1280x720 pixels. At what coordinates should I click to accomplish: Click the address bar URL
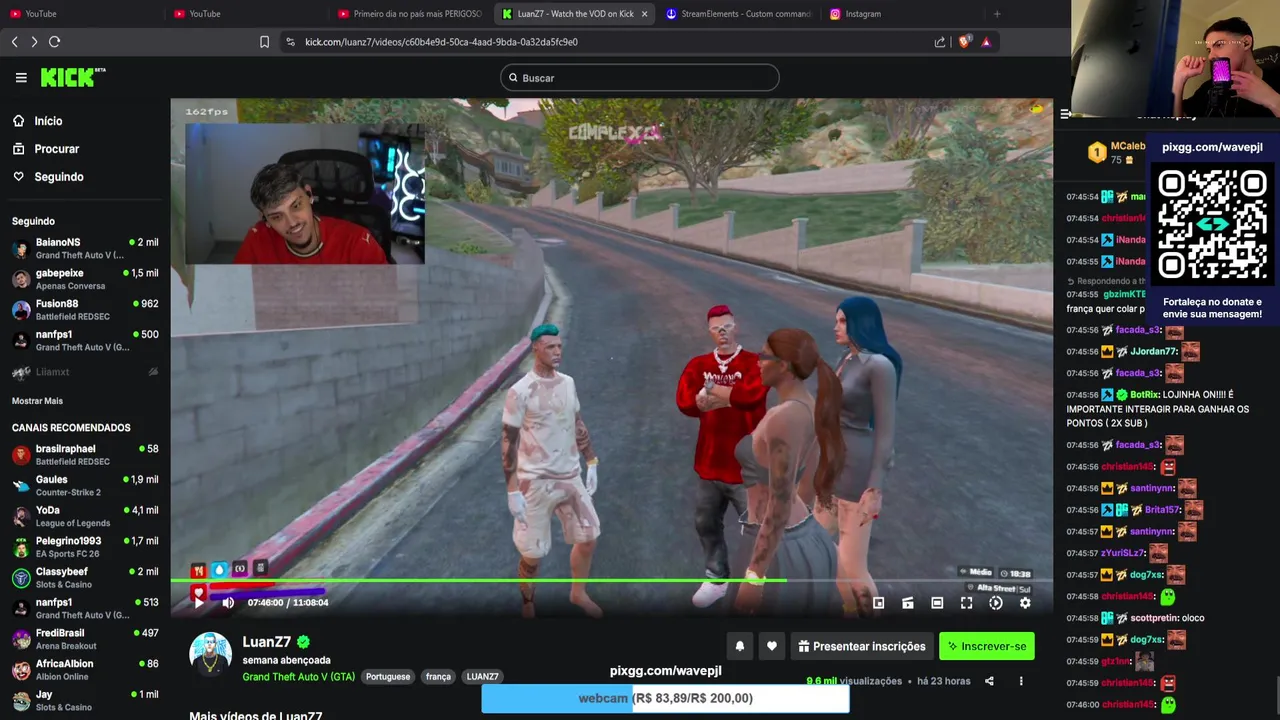click(441, 42)
